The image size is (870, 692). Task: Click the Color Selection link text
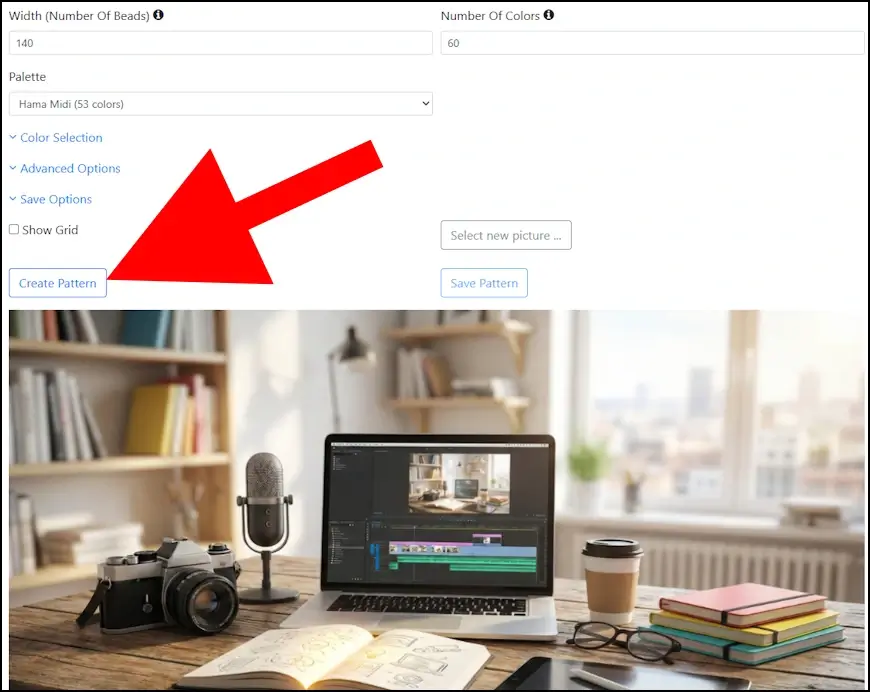click(x=61, y=137)
